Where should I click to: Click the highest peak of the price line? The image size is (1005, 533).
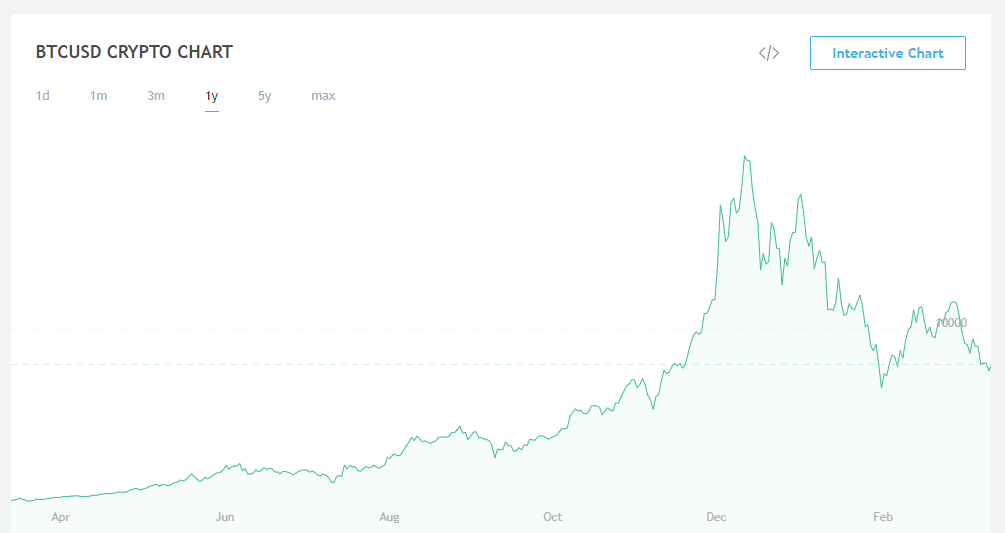tap(745, 156)
